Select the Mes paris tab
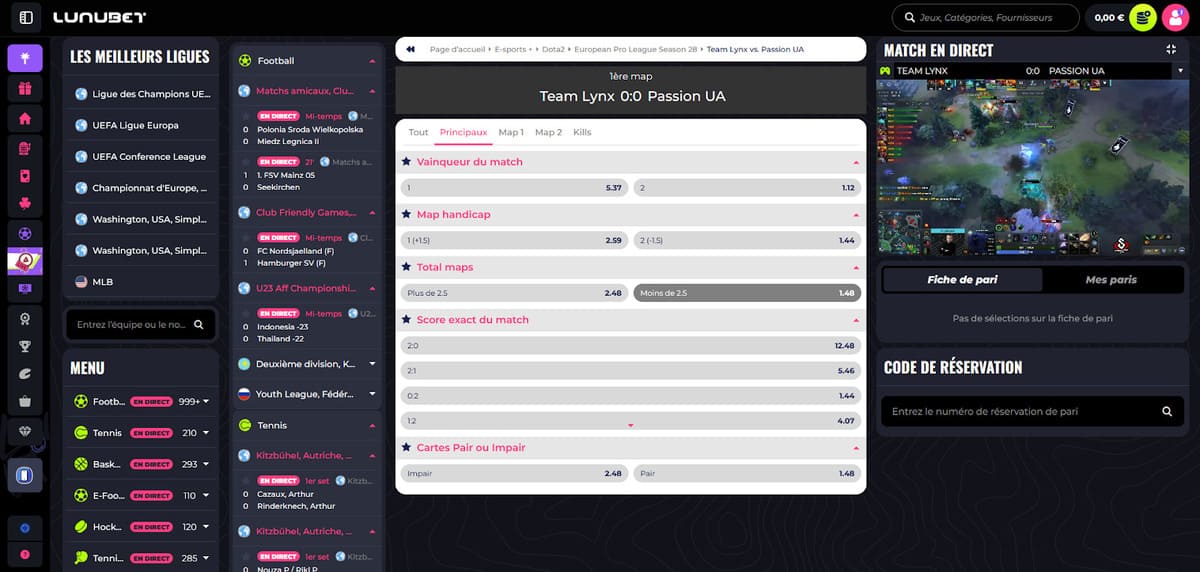 pos(1110,280)
